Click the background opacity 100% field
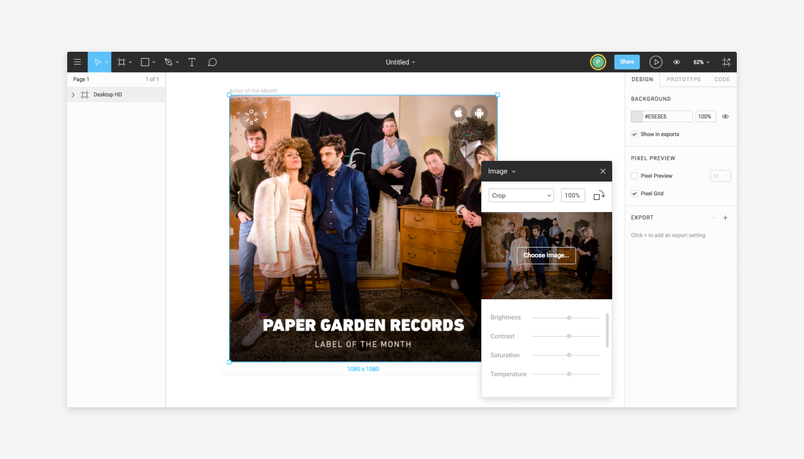Image resolution: width=804 pixels, height=459 pixels. [706, 116]
